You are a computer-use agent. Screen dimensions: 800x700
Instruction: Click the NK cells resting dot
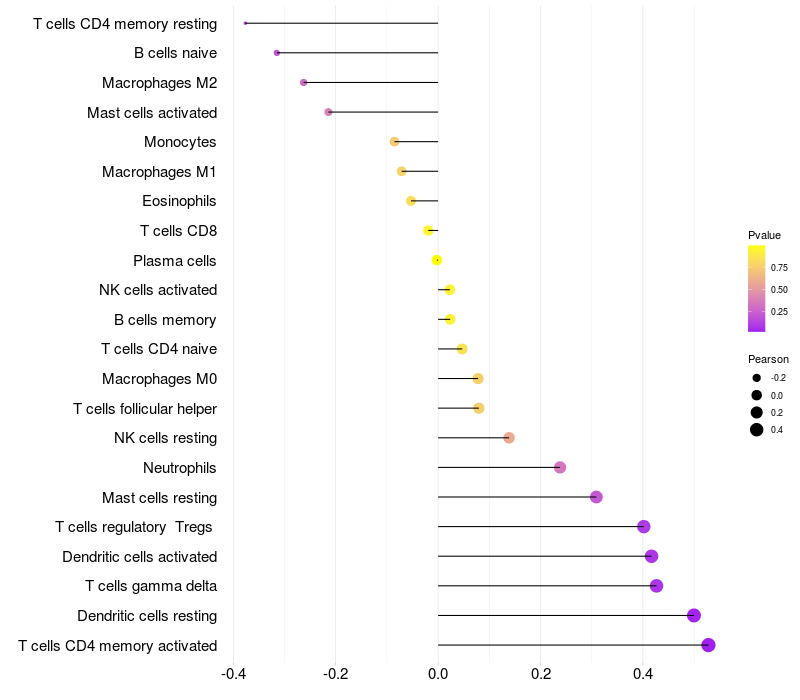[509, 438]
